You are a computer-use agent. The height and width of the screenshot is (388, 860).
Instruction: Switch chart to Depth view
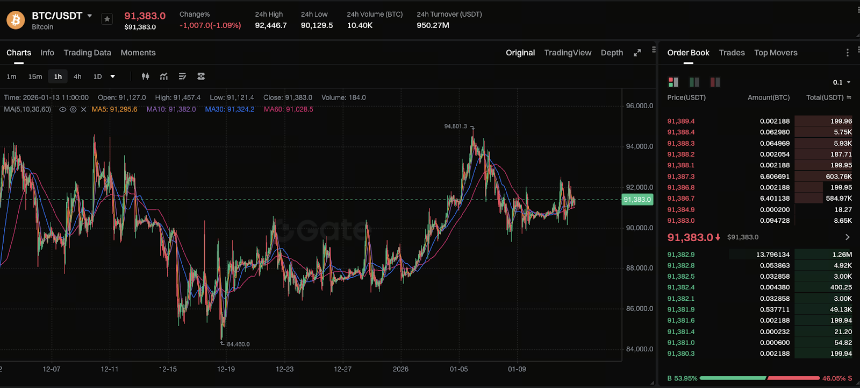pos(612,53)
